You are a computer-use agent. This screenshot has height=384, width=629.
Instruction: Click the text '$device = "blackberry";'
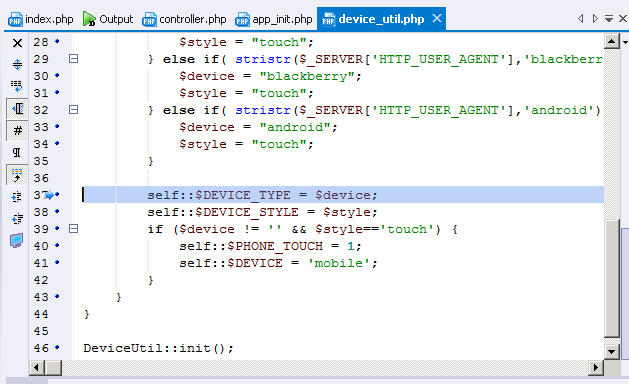tap(270, 76)
